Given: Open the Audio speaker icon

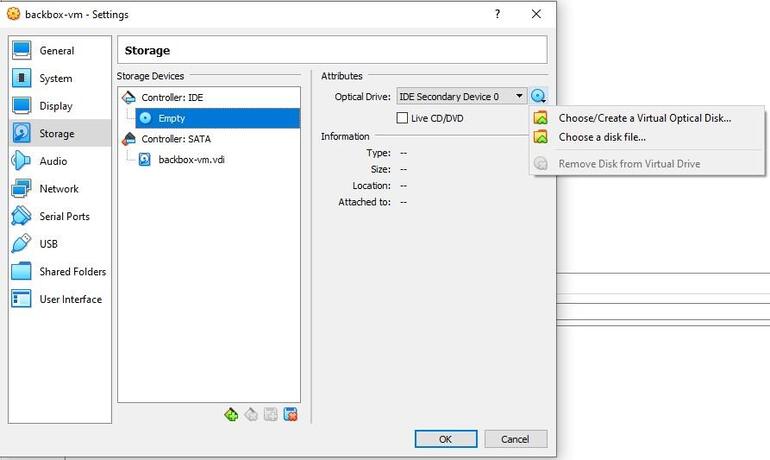Looking at the screenshot, I should 22,161.
